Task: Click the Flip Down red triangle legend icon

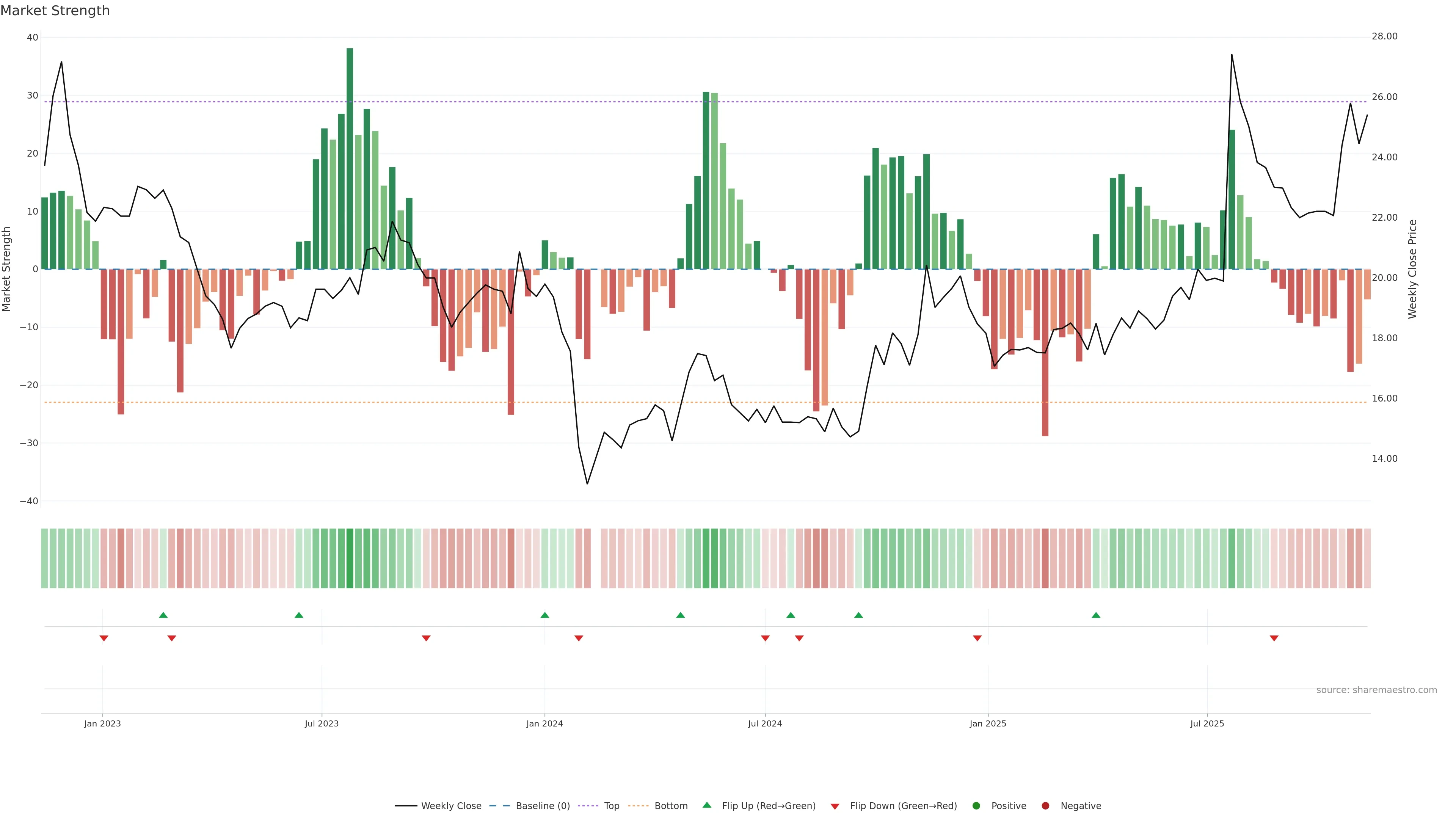Action: pos(835,806)
